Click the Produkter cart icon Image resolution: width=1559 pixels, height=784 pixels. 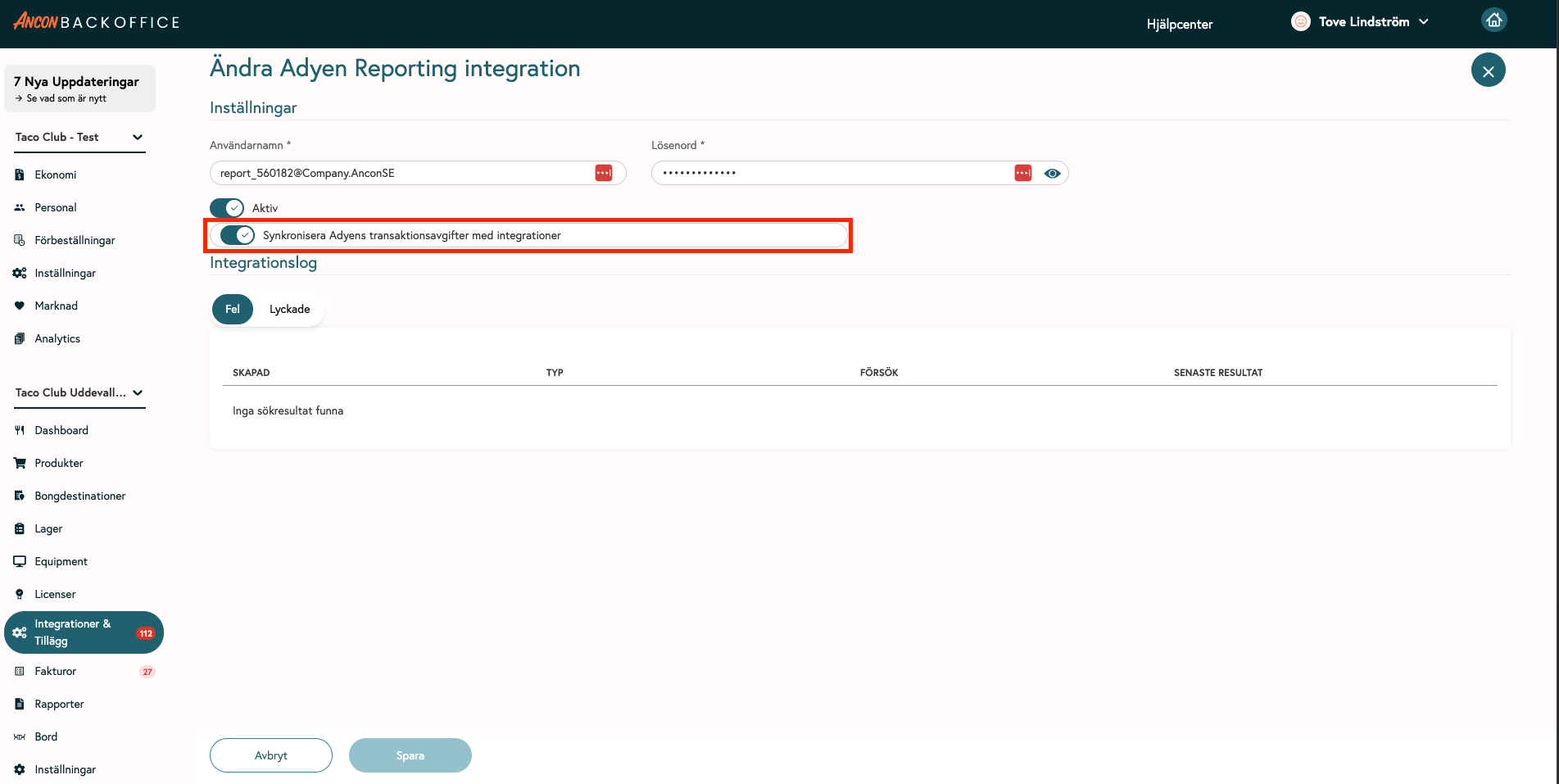[20, 463]
